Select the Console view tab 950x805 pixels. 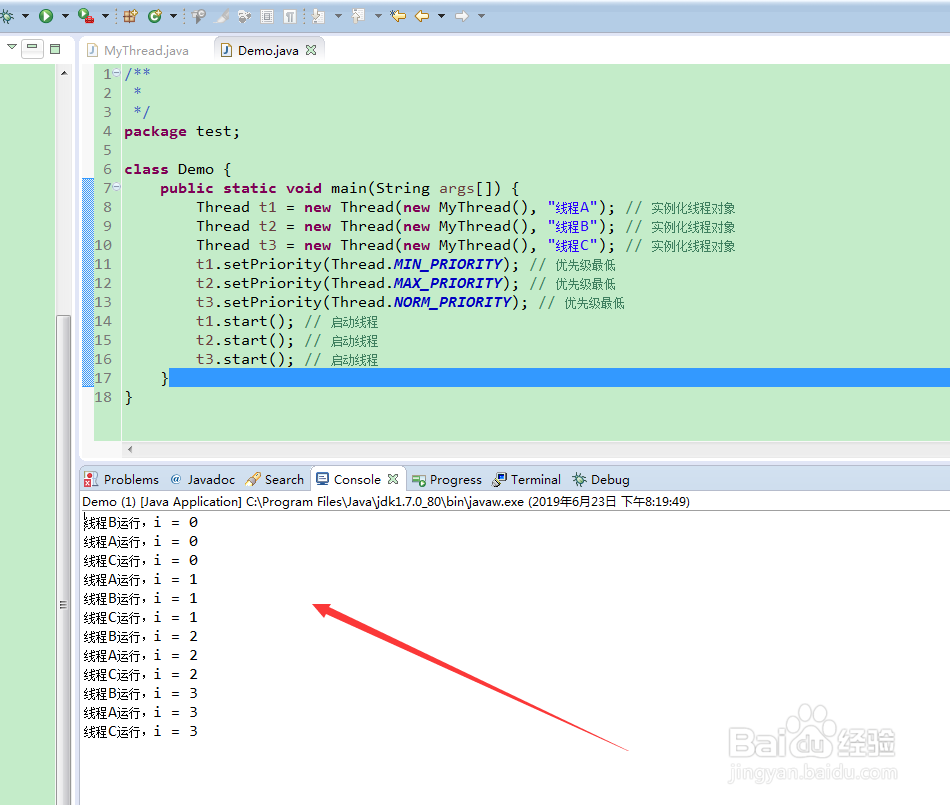[x=357, y=480]
